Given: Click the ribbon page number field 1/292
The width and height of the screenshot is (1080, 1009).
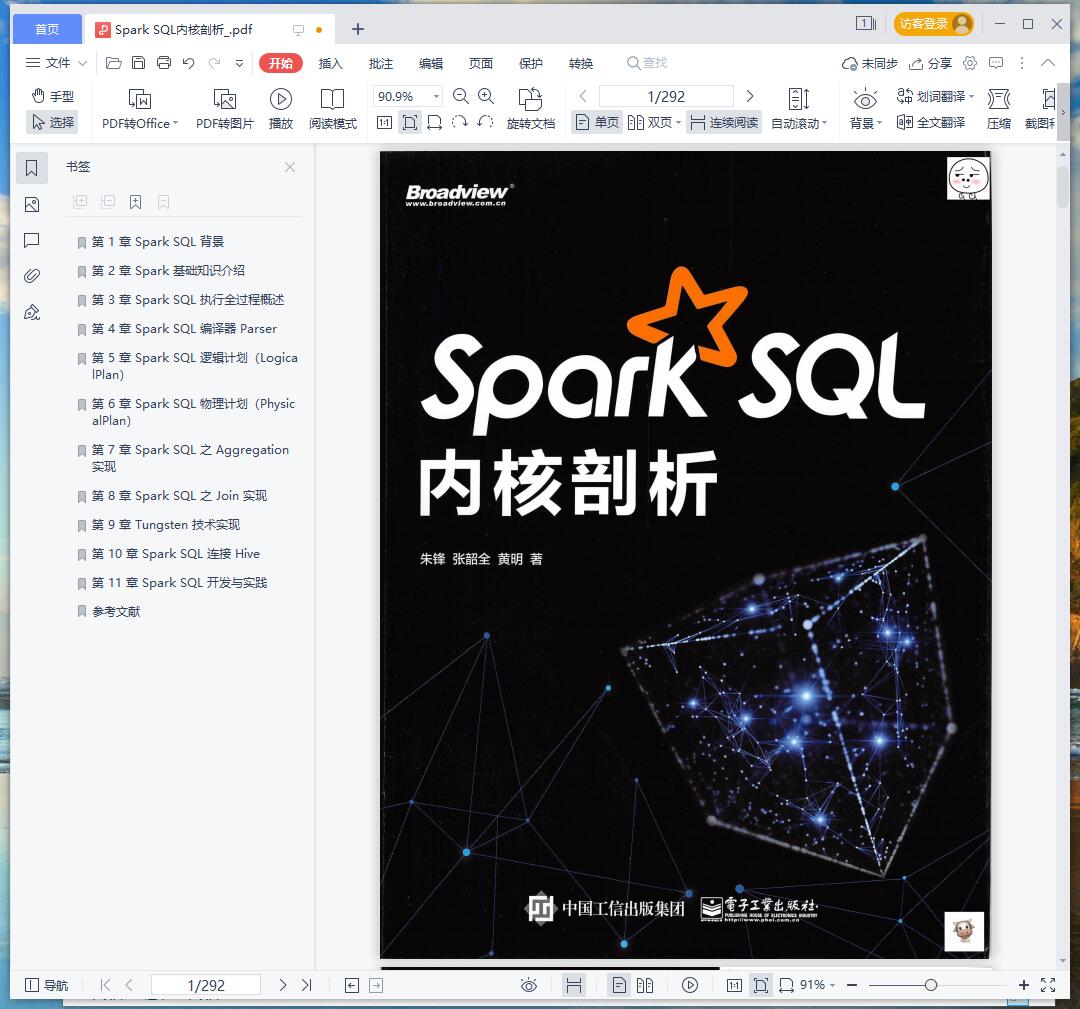Looking at the screenshot, I should tap(666, 96).
